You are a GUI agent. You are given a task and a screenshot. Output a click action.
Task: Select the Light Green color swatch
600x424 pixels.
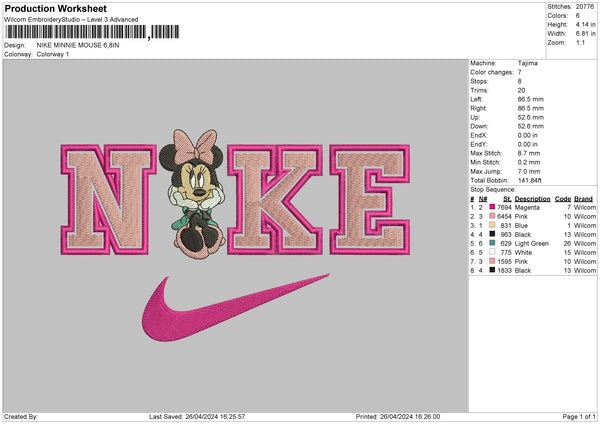[492, 243]
